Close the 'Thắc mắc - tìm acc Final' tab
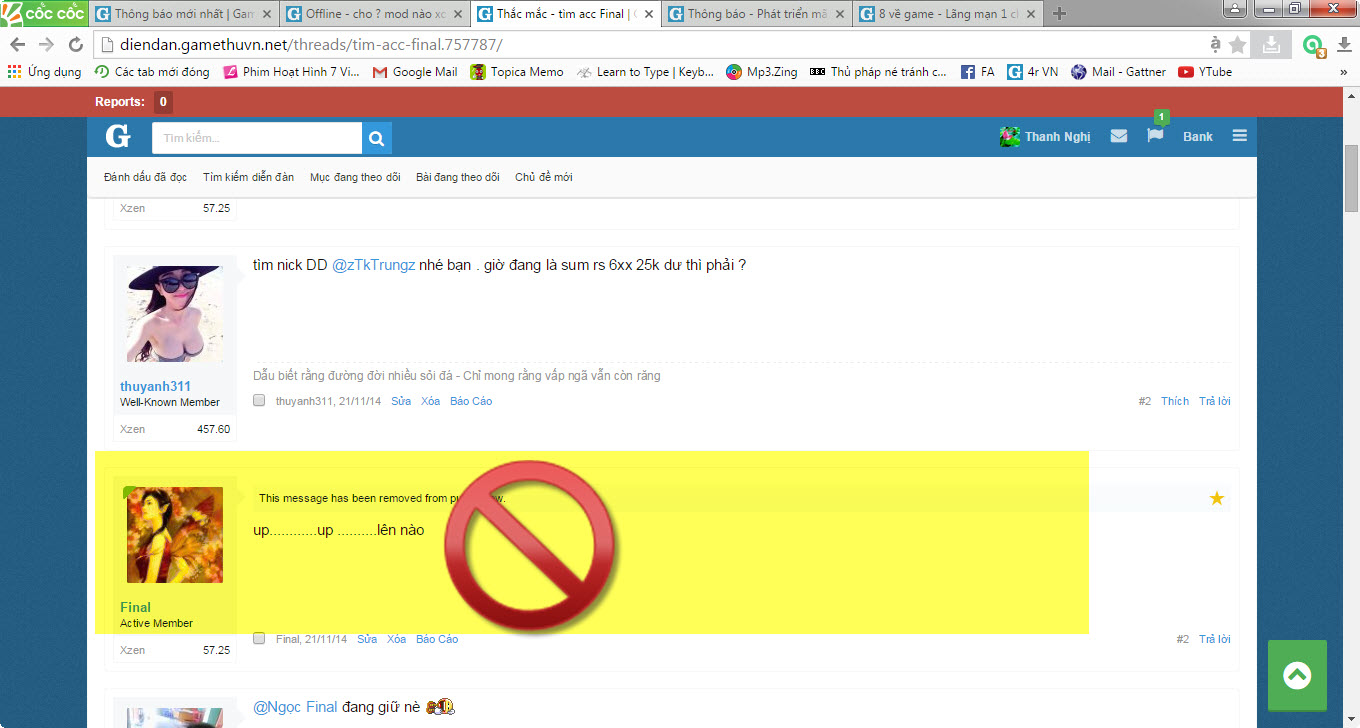Image resolution: width=1360 pixels, height=728 pixels. click(649, 14)
